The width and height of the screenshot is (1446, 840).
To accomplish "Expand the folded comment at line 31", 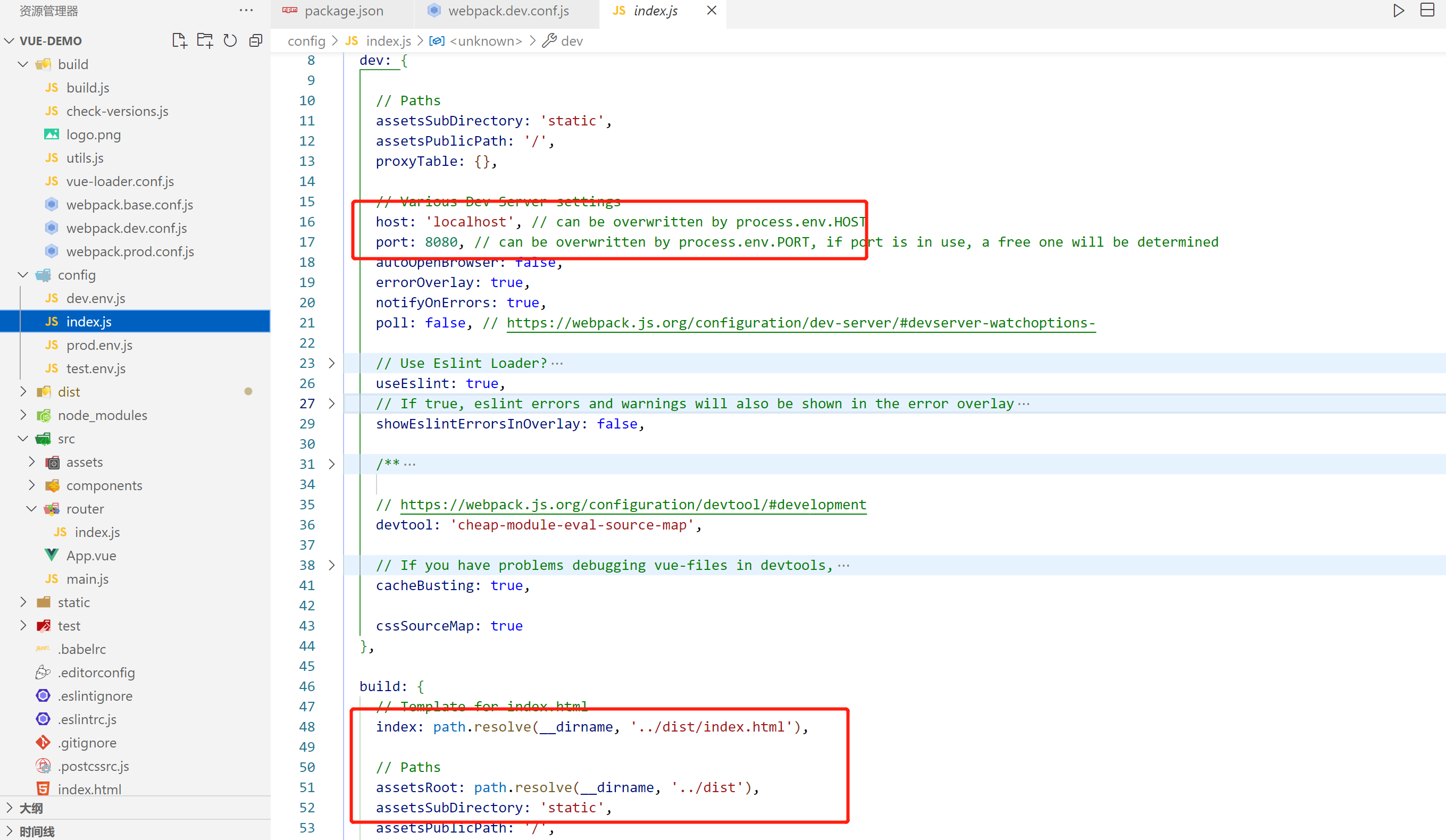I will coord(332,464).
